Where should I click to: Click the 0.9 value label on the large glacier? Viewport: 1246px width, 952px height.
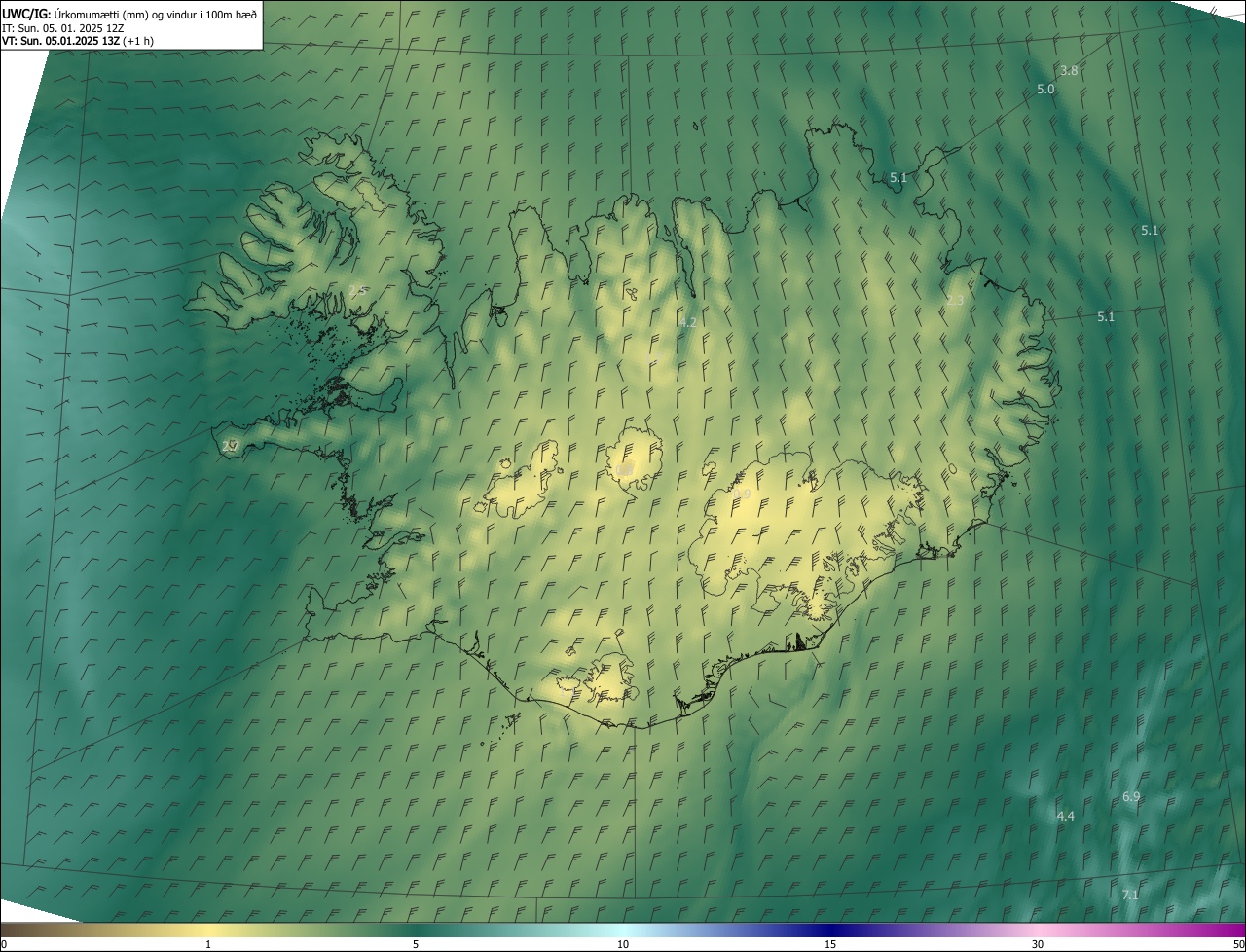(742, 494)
